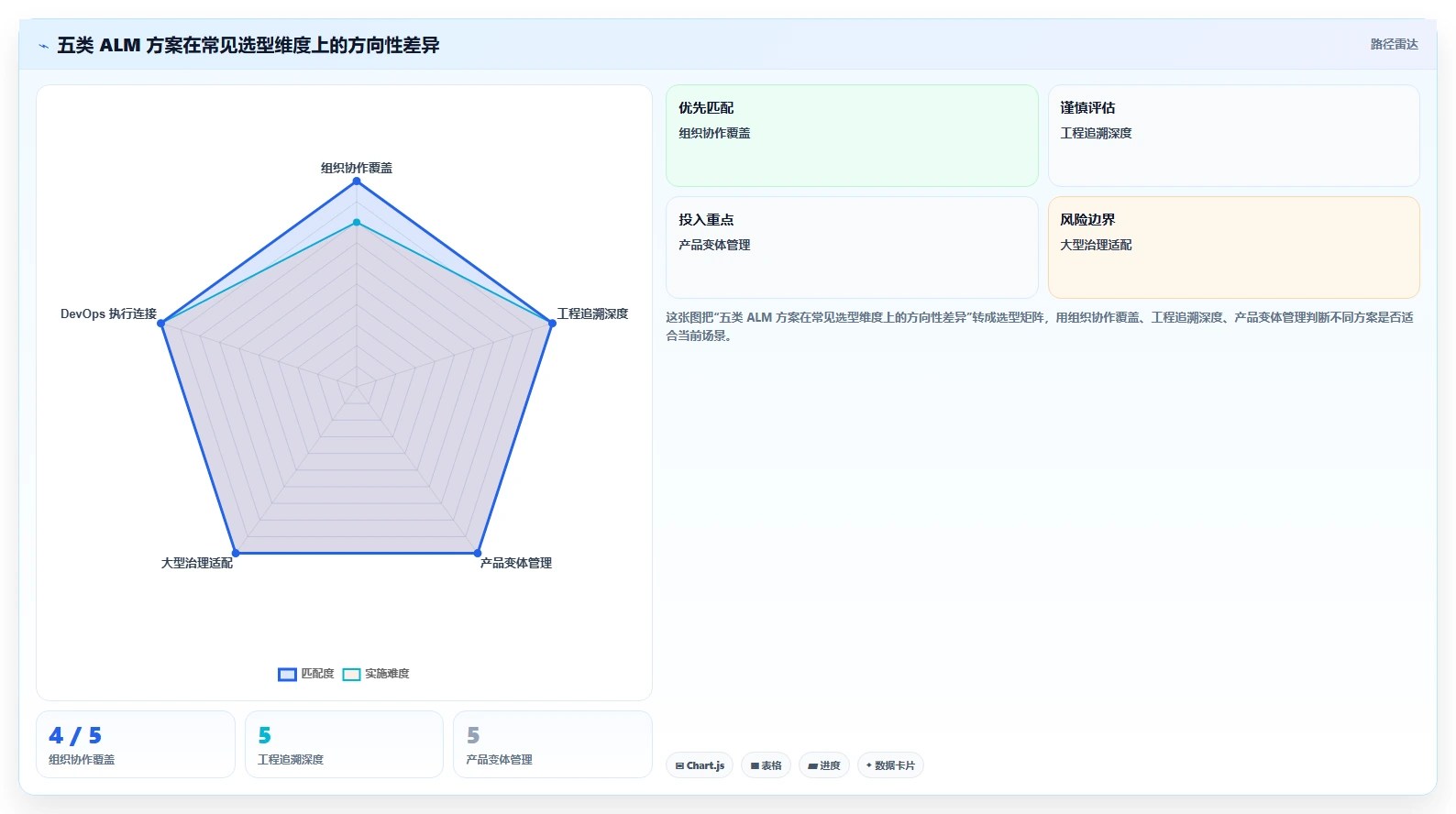1456x814 pixels.
Task: Select the 5 产品变体管理 stat card
Action: (x=553, y=744)
